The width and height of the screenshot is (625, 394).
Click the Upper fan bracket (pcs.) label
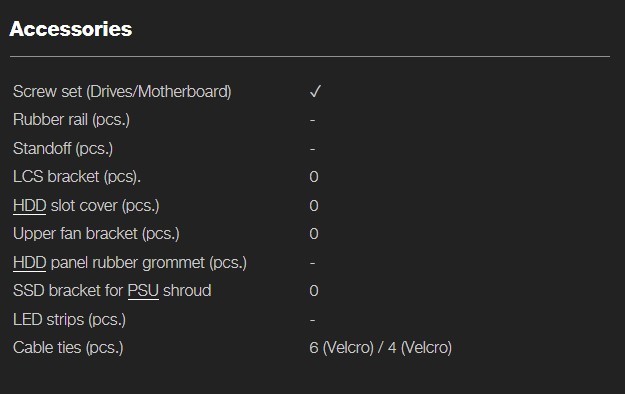pos(96,234)
